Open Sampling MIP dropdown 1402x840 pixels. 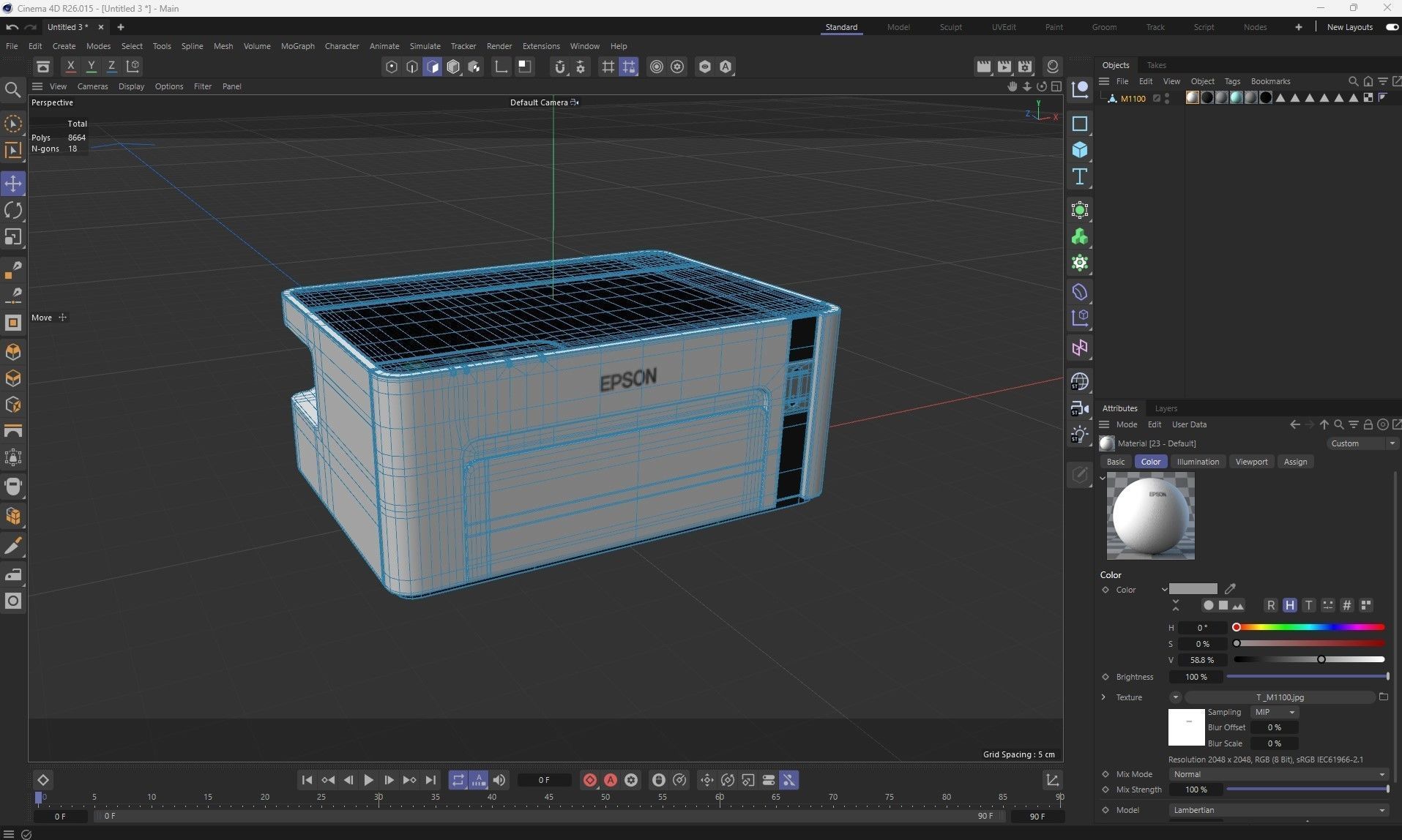click(1275, 712)
